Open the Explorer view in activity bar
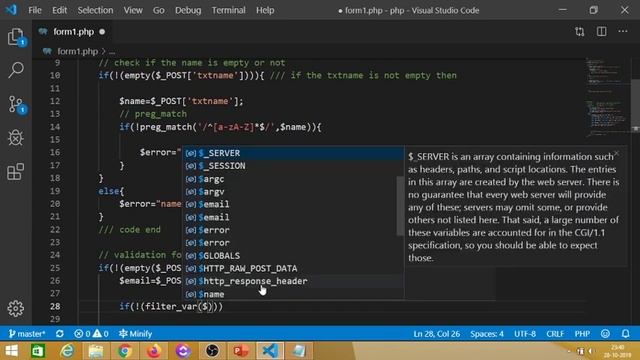The width and height of the screenshot is (640, 360). [x=16, y=37]
